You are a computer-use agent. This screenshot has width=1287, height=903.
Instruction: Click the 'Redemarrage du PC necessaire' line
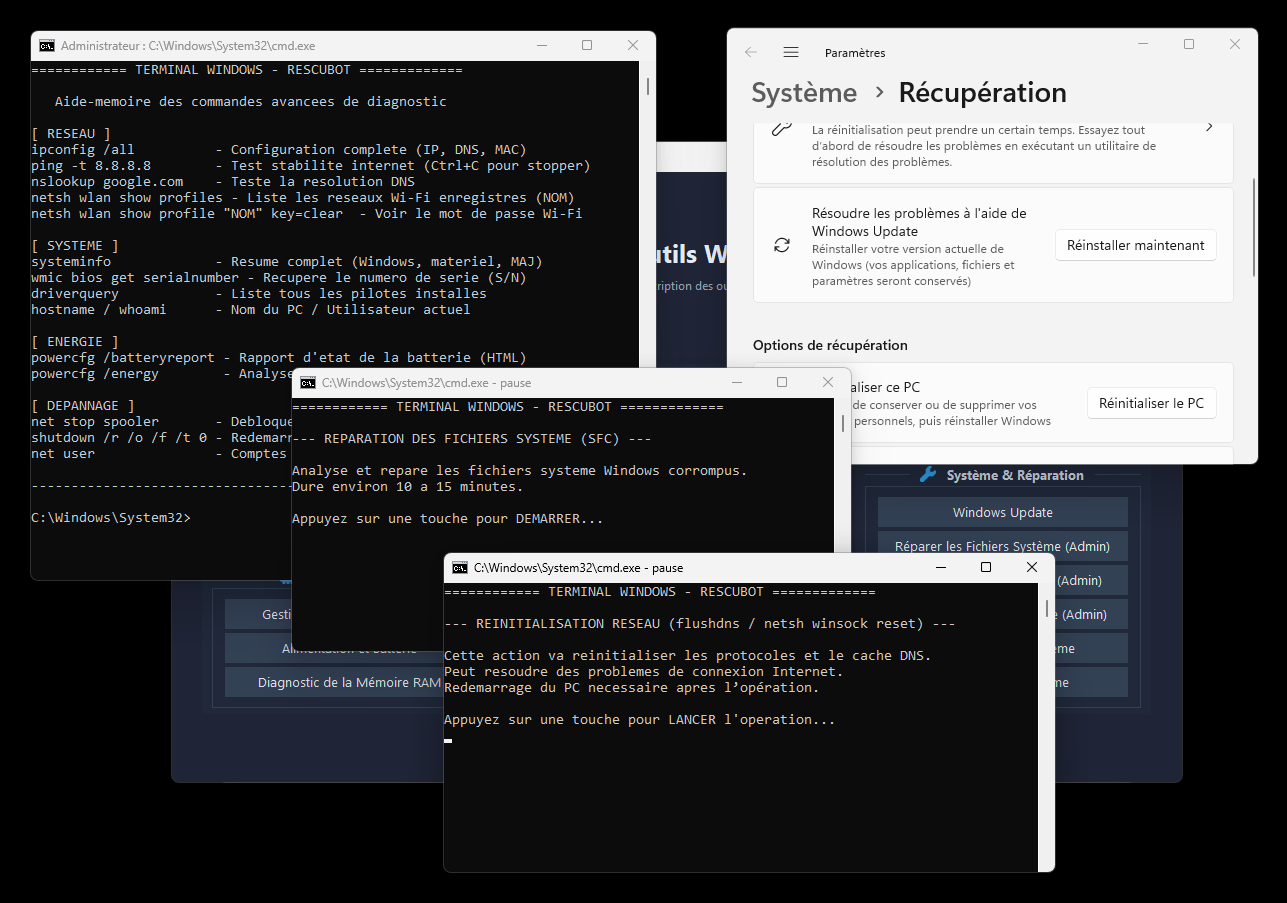[632, 688]
